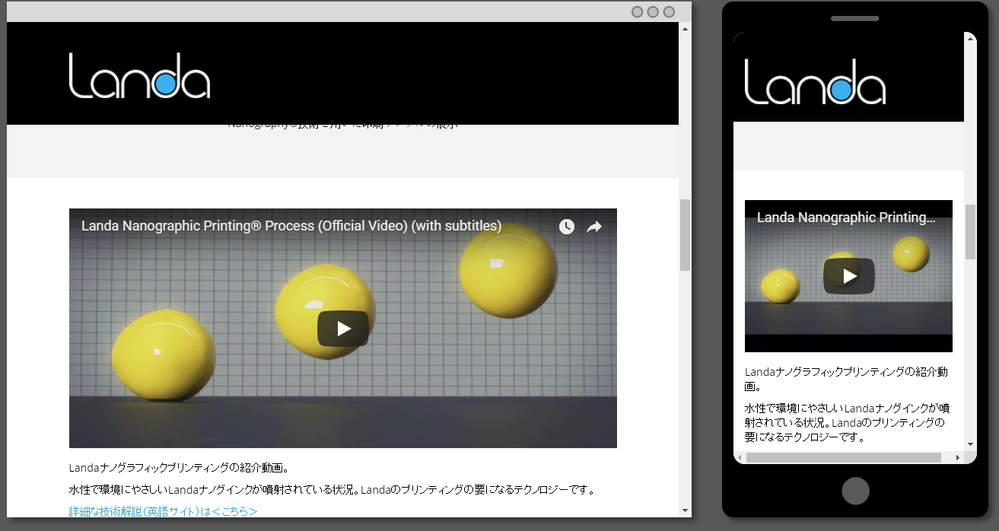Click the Landa logo in desktop header
999x531 pixels.
[x=140, y=76]
